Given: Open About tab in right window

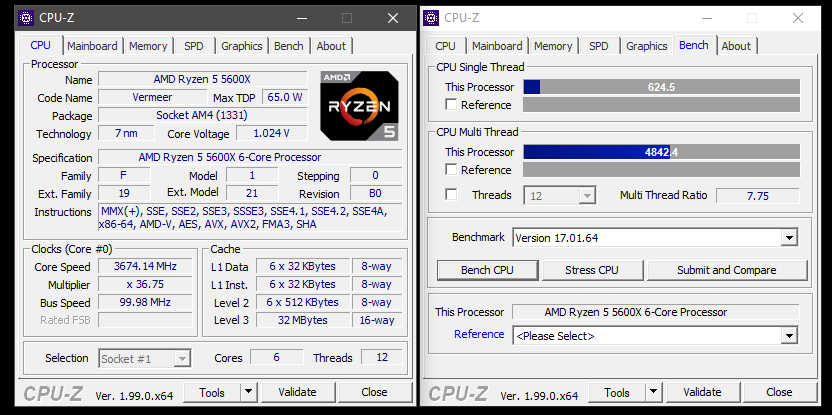Looking at the screenshot, I should [736, 46].
